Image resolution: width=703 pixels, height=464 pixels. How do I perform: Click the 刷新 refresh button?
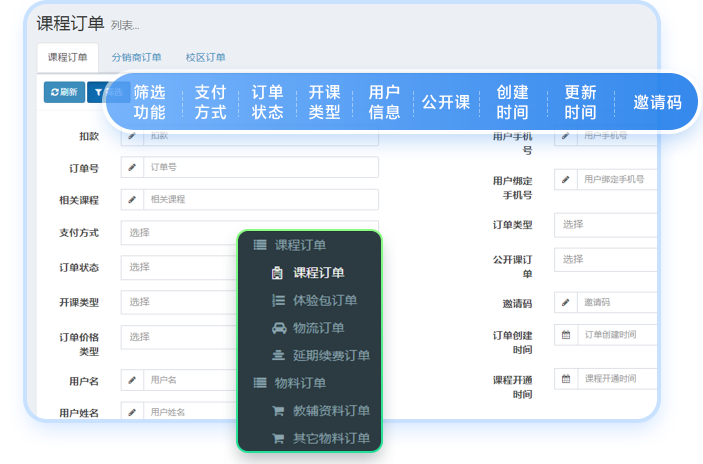point(64,92)
